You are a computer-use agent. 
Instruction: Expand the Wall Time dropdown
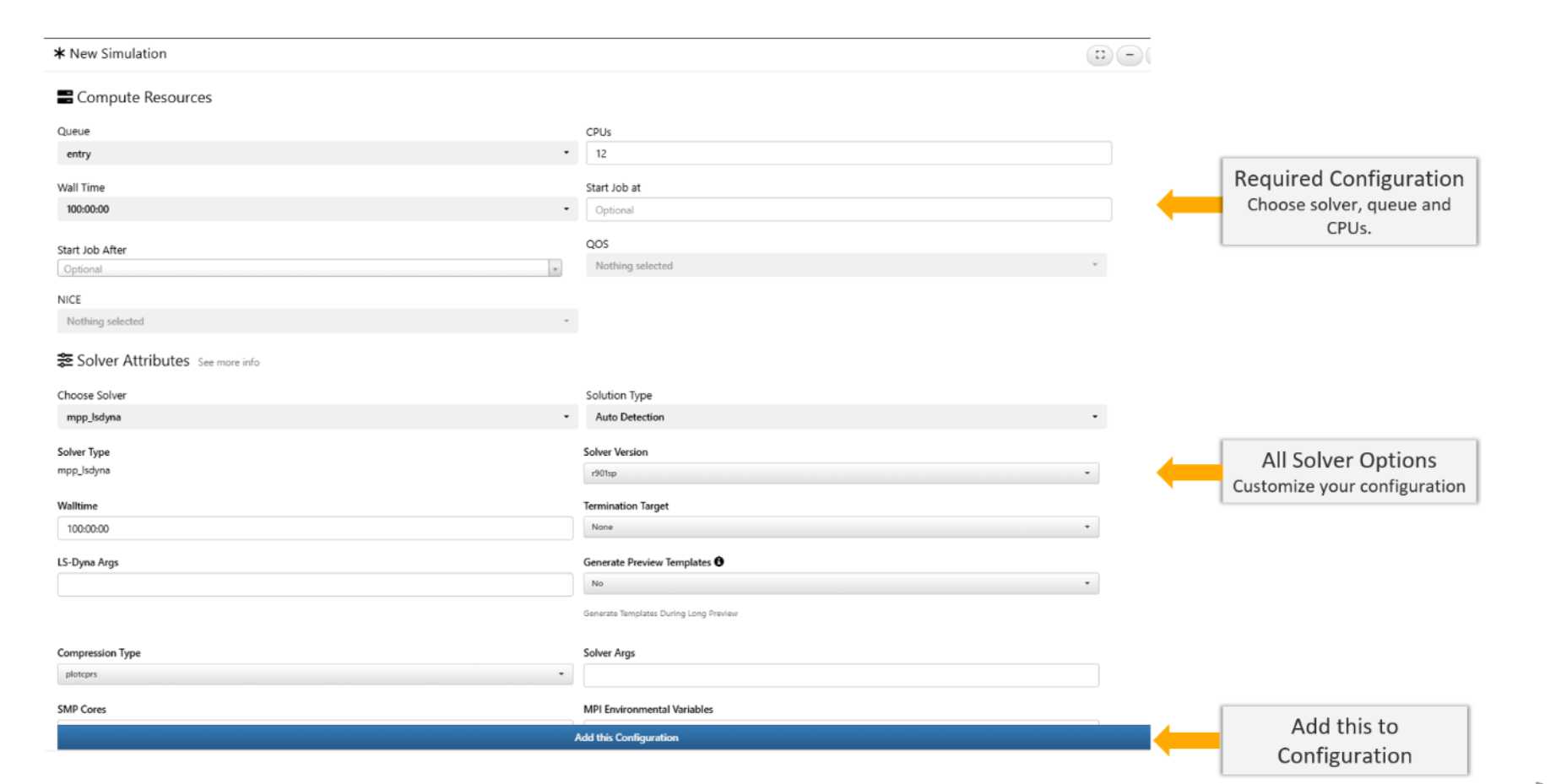[x=317, y=209]
